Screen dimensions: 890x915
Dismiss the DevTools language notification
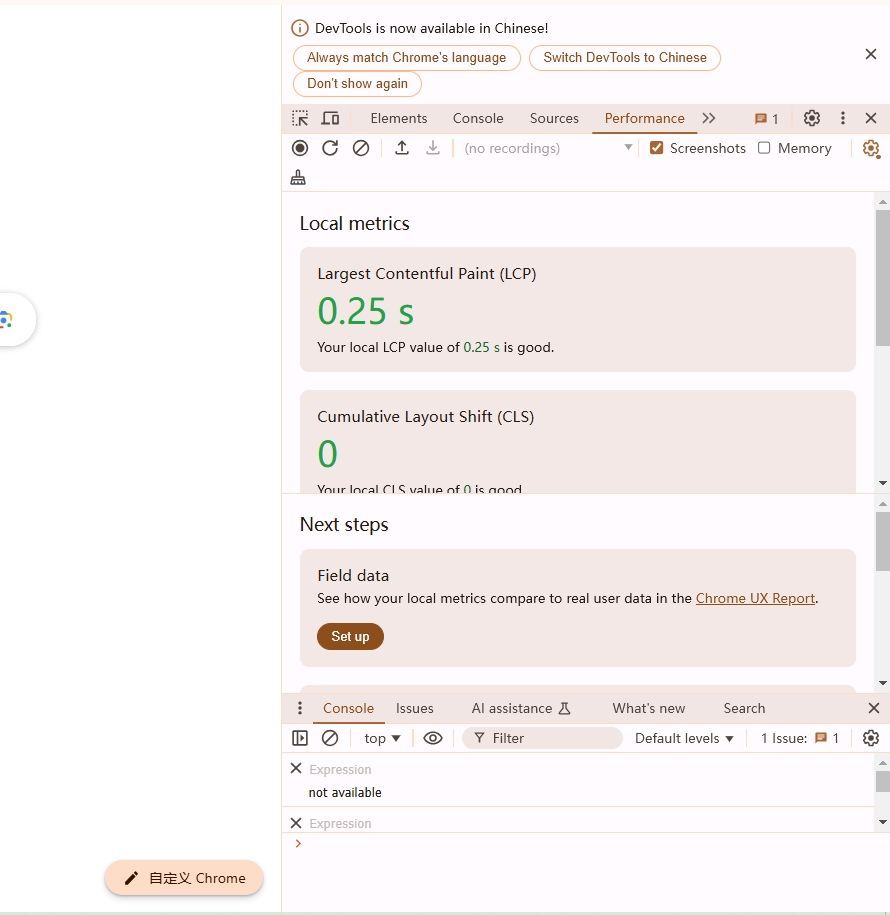pos(871,54)
